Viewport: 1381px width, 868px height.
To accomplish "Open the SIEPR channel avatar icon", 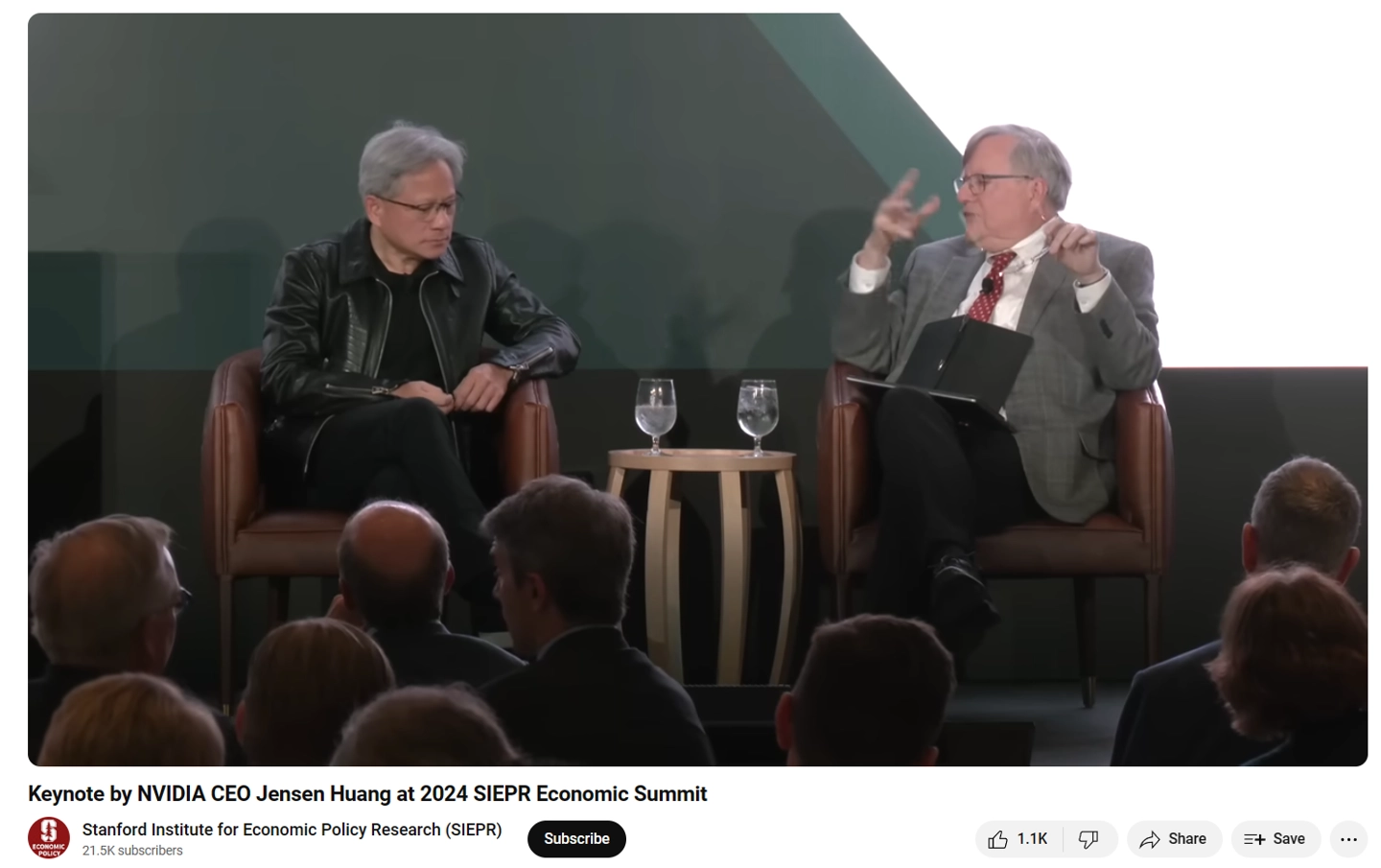I will tap(49, 838).
